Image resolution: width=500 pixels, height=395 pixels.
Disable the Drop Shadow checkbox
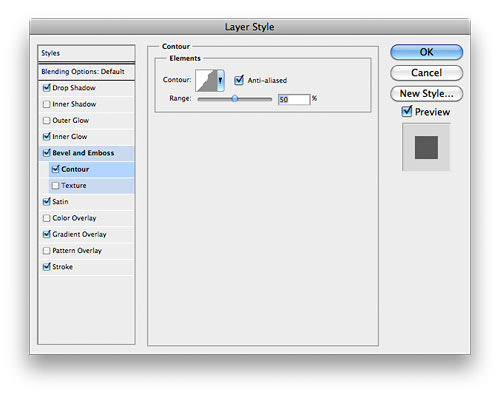click(x=47, y=88)
